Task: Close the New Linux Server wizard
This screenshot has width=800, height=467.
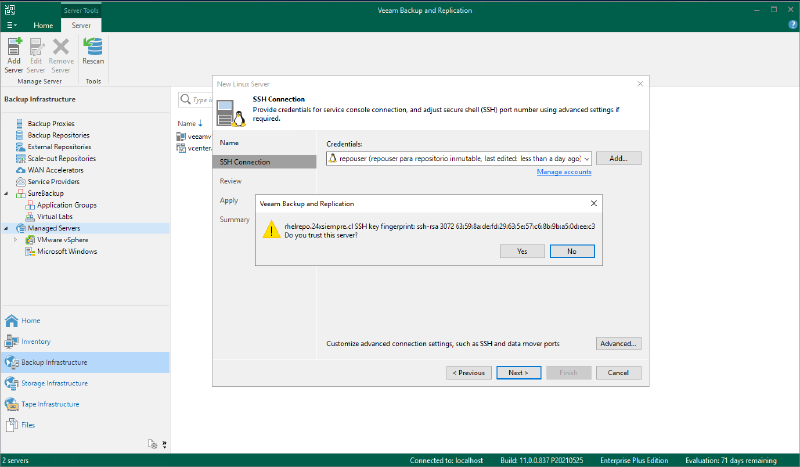Action: coord(640,84)
